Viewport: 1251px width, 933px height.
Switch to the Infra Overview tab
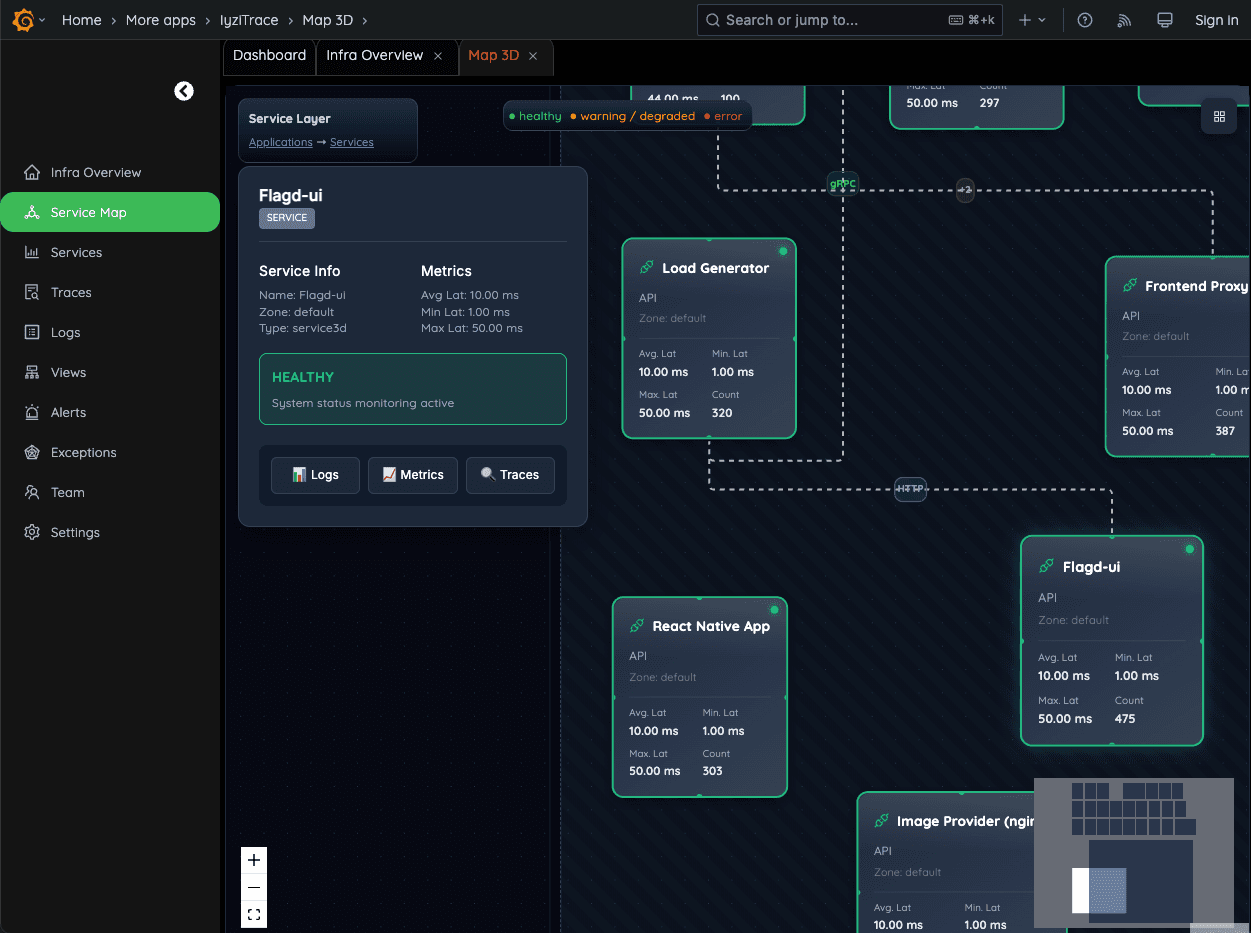point(374,56)
